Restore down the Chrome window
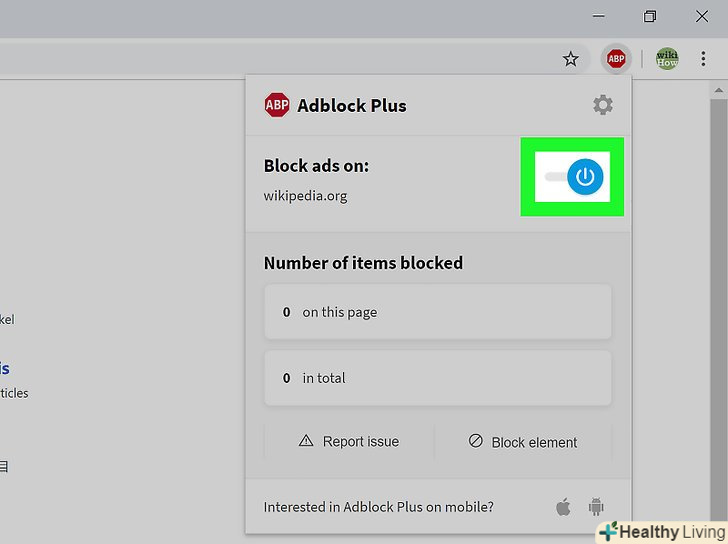Screen dimensions: 728x544 (650, 16)
